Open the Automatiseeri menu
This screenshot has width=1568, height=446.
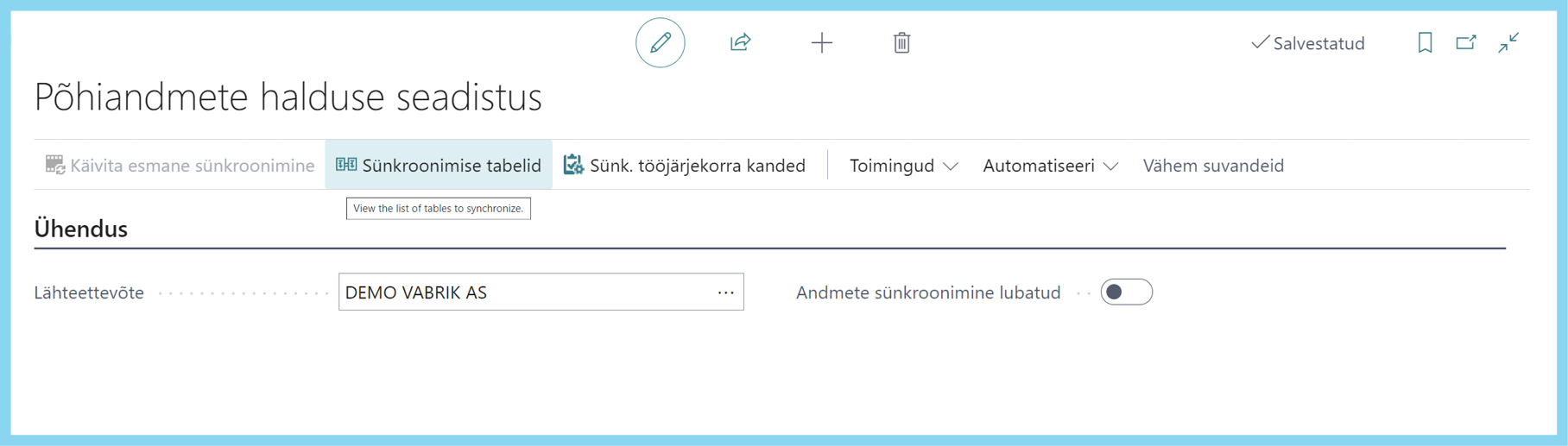click(1050, 165)
